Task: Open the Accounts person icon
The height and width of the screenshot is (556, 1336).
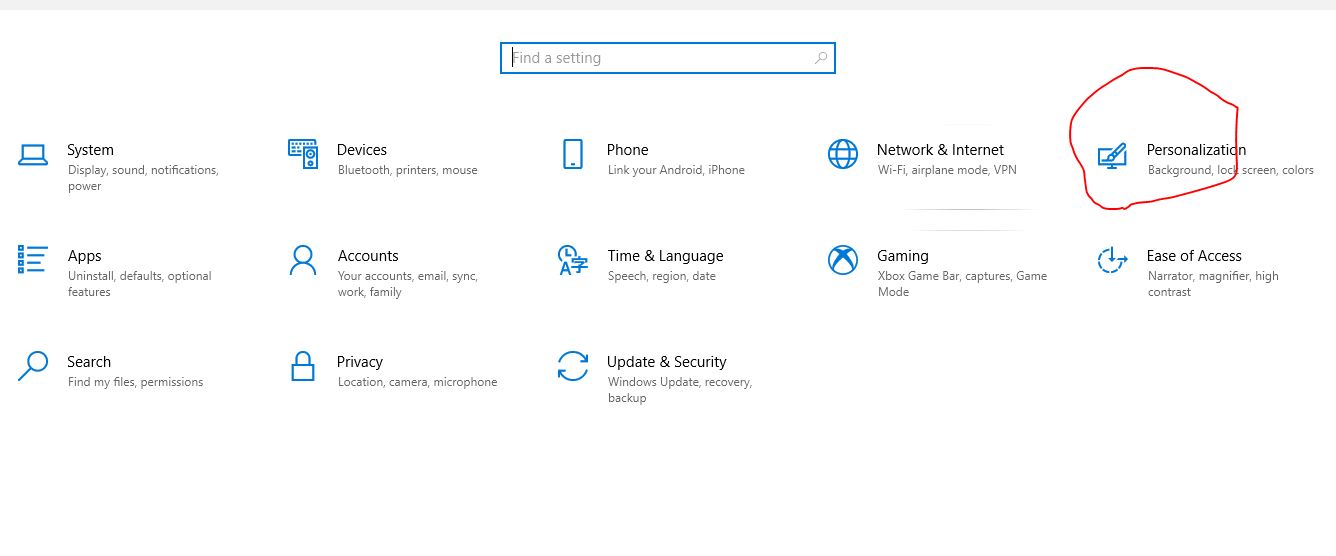Action: (x=303, y=260)
